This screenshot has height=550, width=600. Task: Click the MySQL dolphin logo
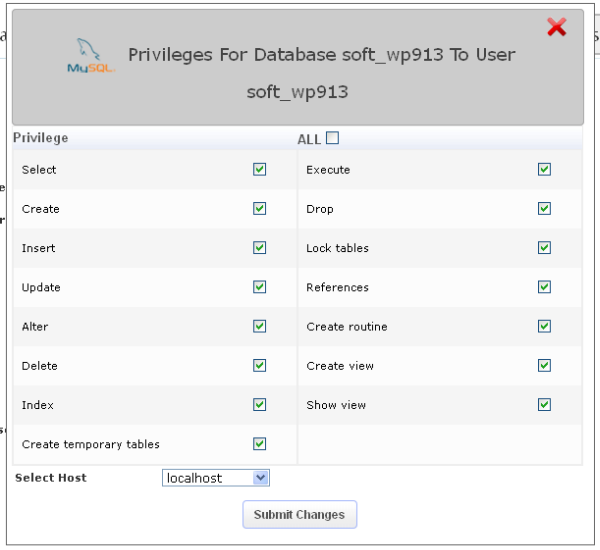[91, 55]
